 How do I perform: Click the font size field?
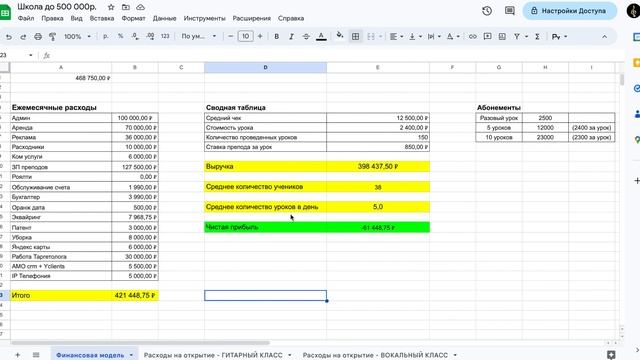point(245,36)
